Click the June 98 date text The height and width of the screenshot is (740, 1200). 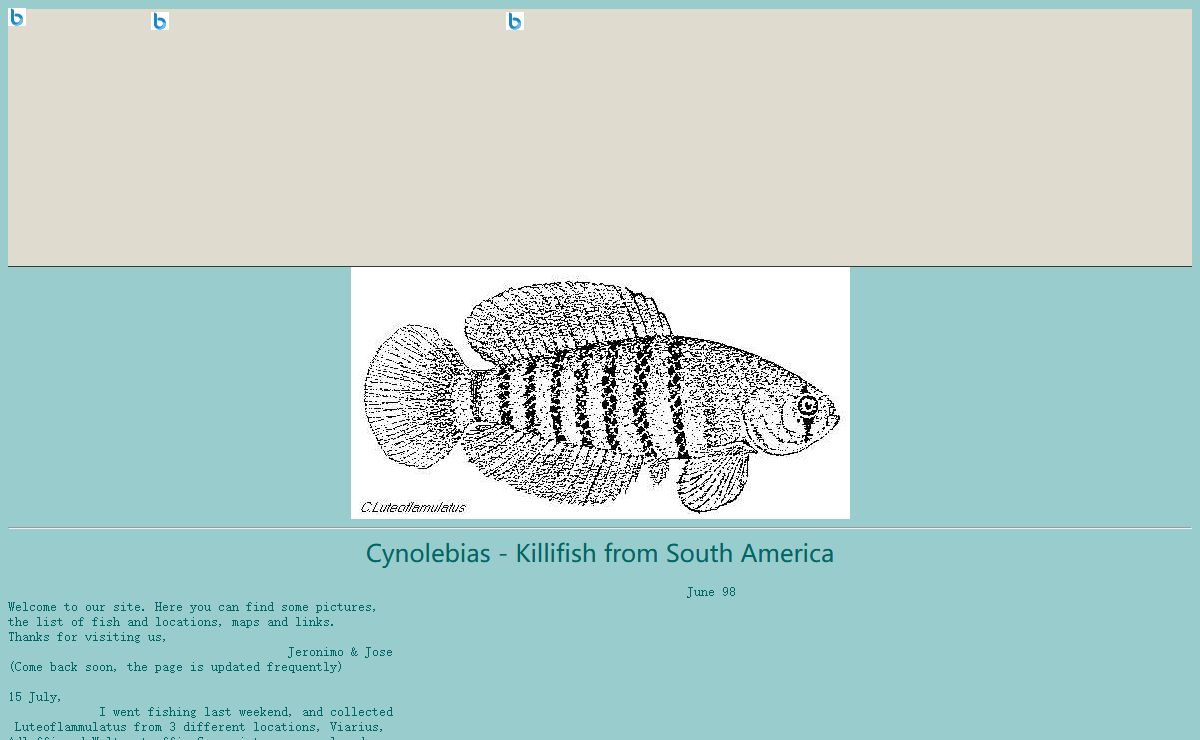[711, 592]
